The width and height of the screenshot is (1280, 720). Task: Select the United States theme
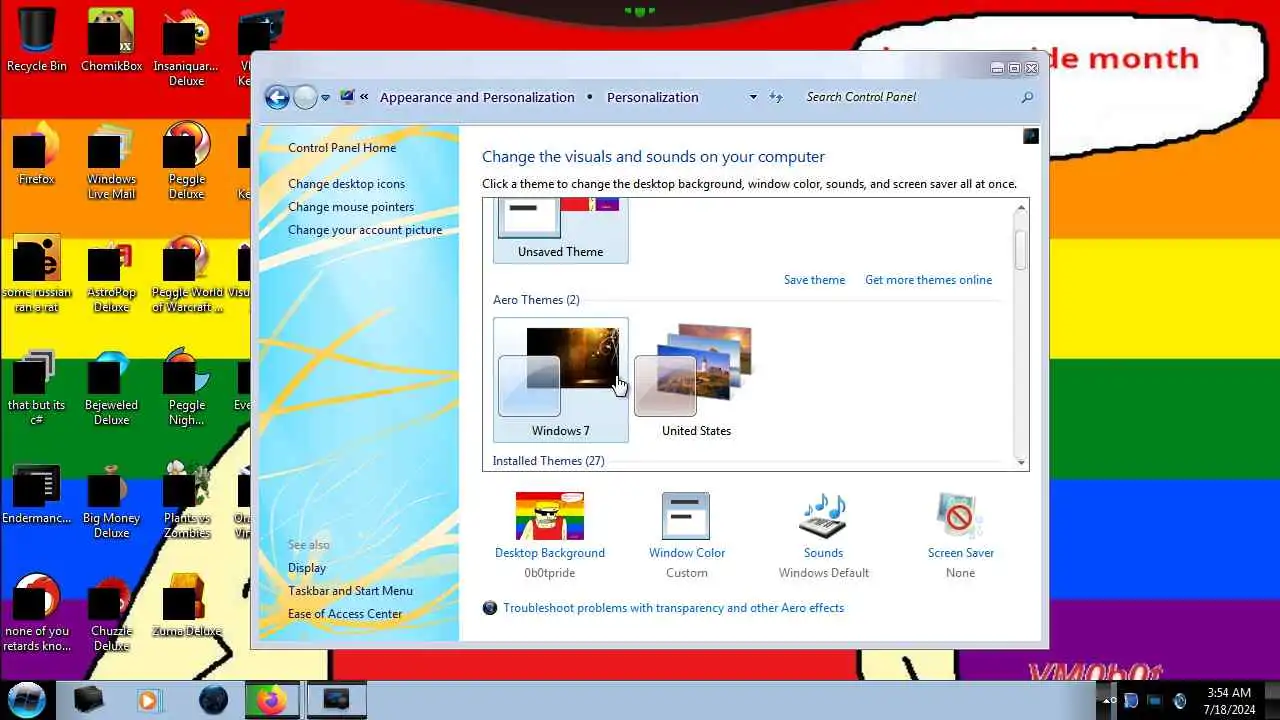point(696,380)
